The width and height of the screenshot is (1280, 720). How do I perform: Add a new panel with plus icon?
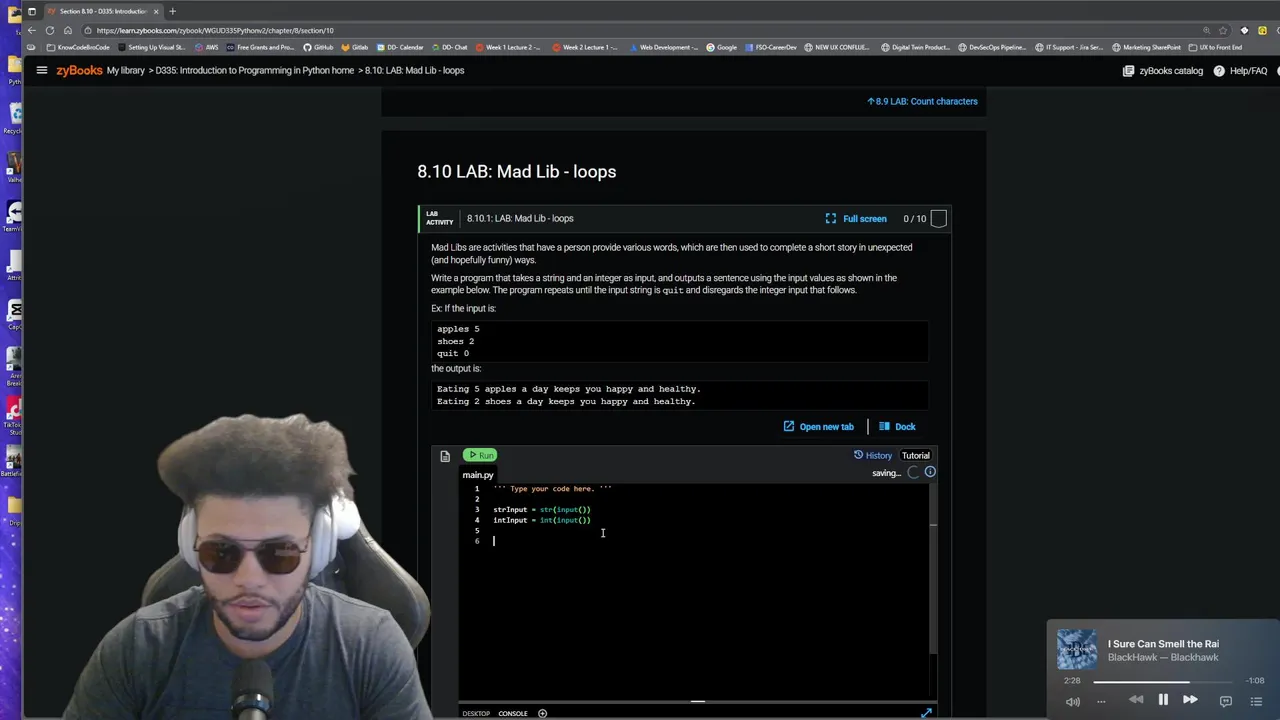[542, 713]
